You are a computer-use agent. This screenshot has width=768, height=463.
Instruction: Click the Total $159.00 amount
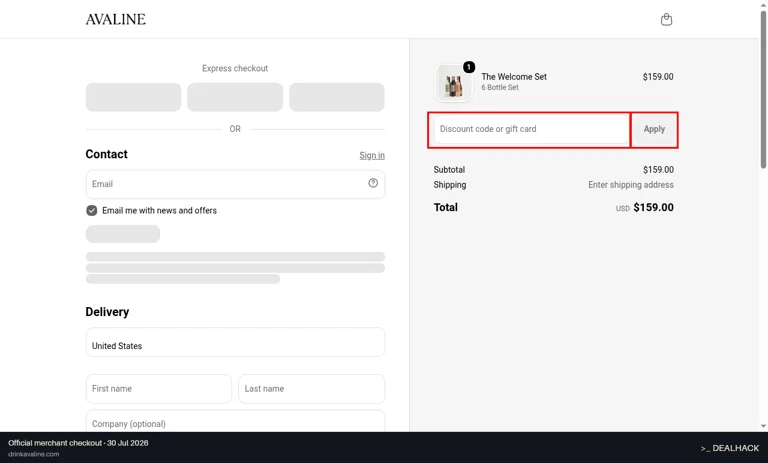653,207
